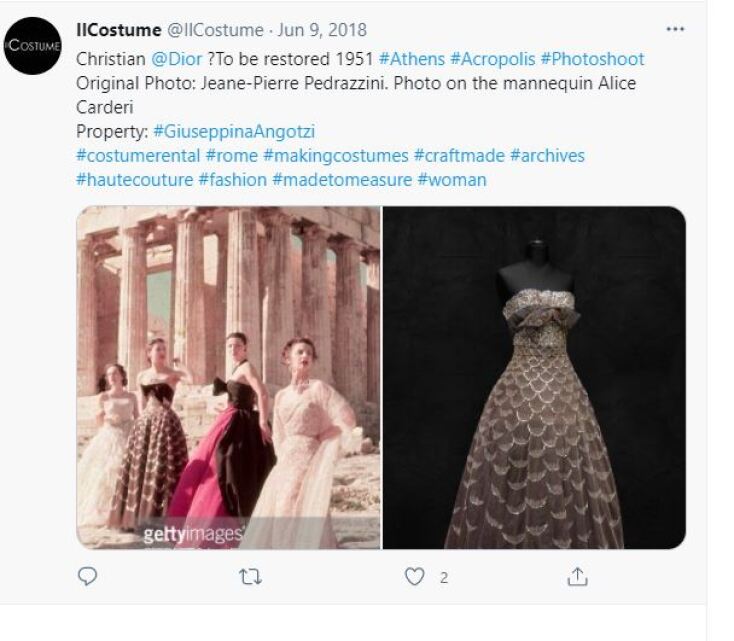
Task: Open the #Photoshoot hashtag
Action: pos(593,59)
